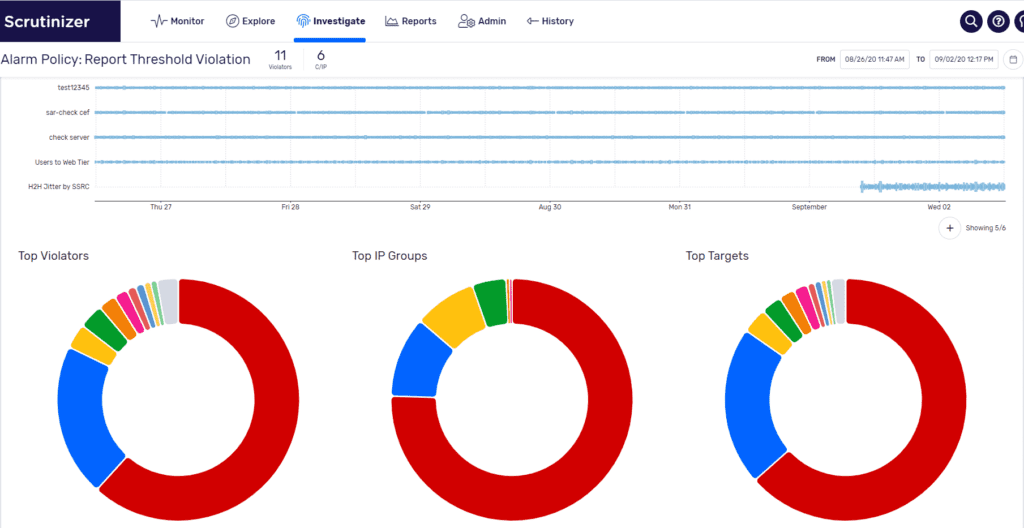
Task: Click the TO date field
Action: [x=963, y=59]
